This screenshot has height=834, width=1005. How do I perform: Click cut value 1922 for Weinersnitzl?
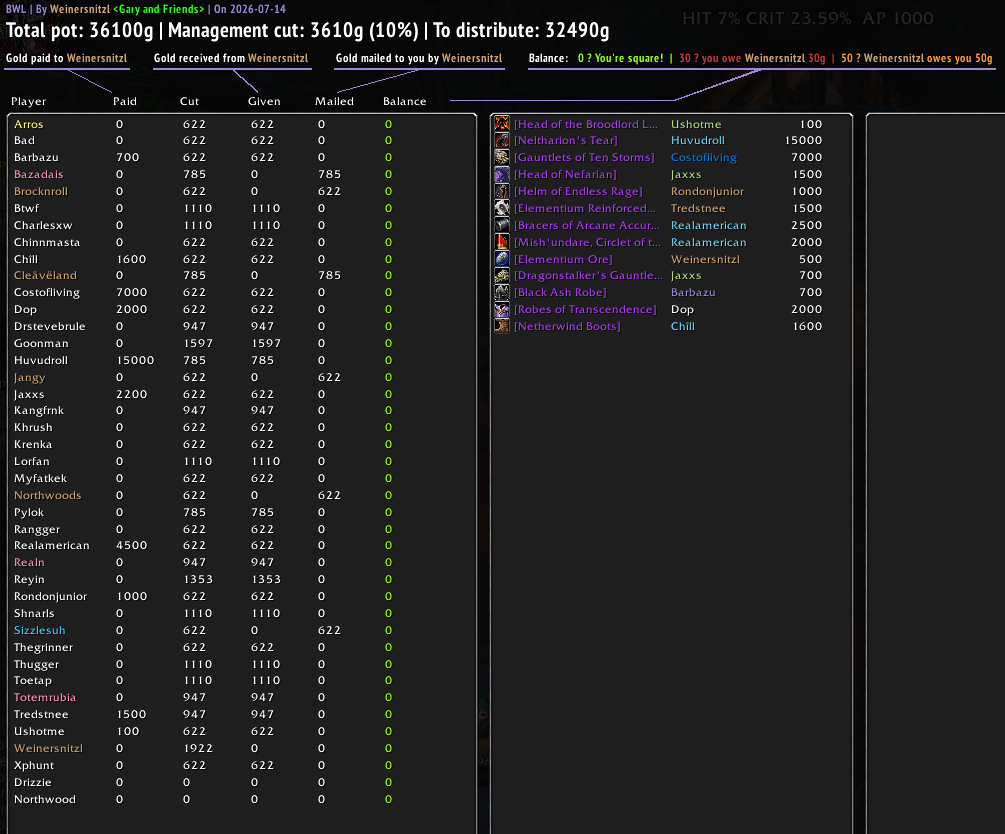click(x=197, y=748)
